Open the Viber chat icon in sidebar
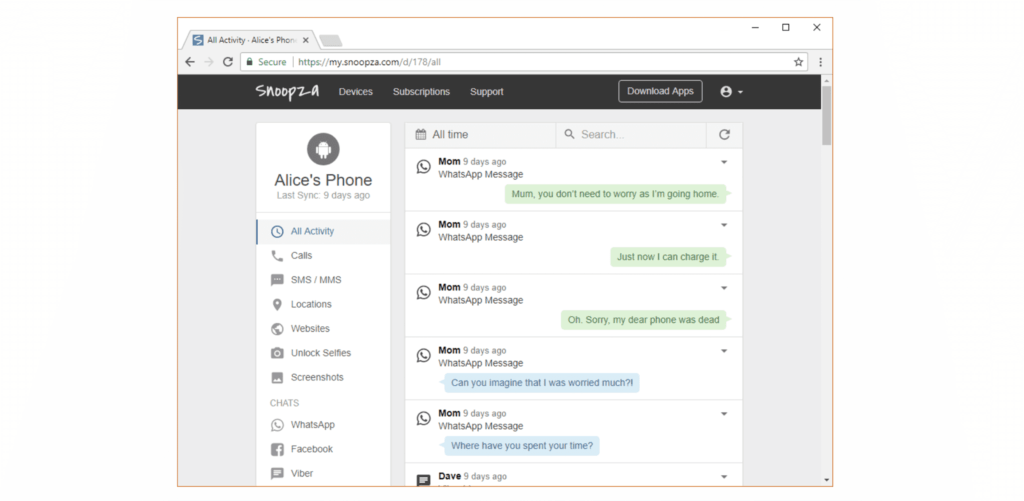 click(278, 474)
